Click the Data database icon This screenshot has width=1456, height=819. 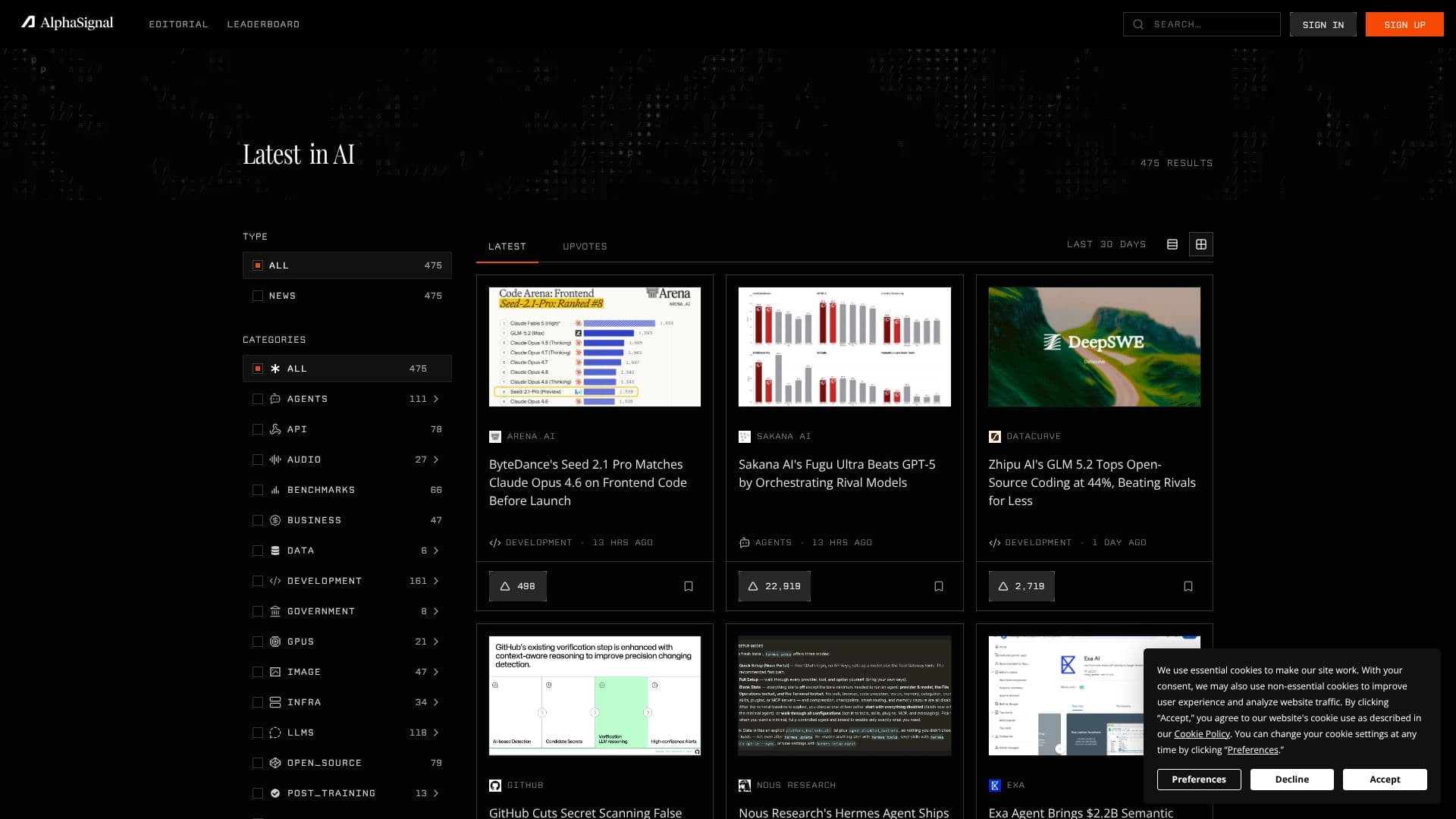click(x=275, y=551)
